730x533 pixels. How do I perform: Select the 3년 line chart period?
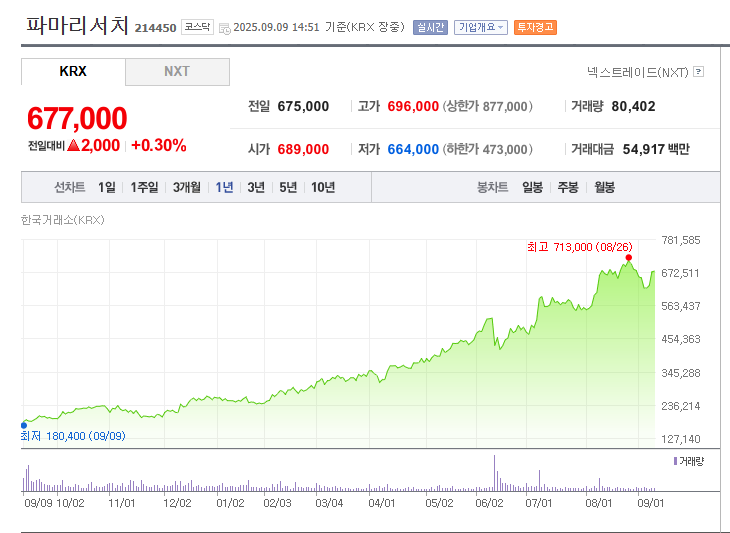256,187
